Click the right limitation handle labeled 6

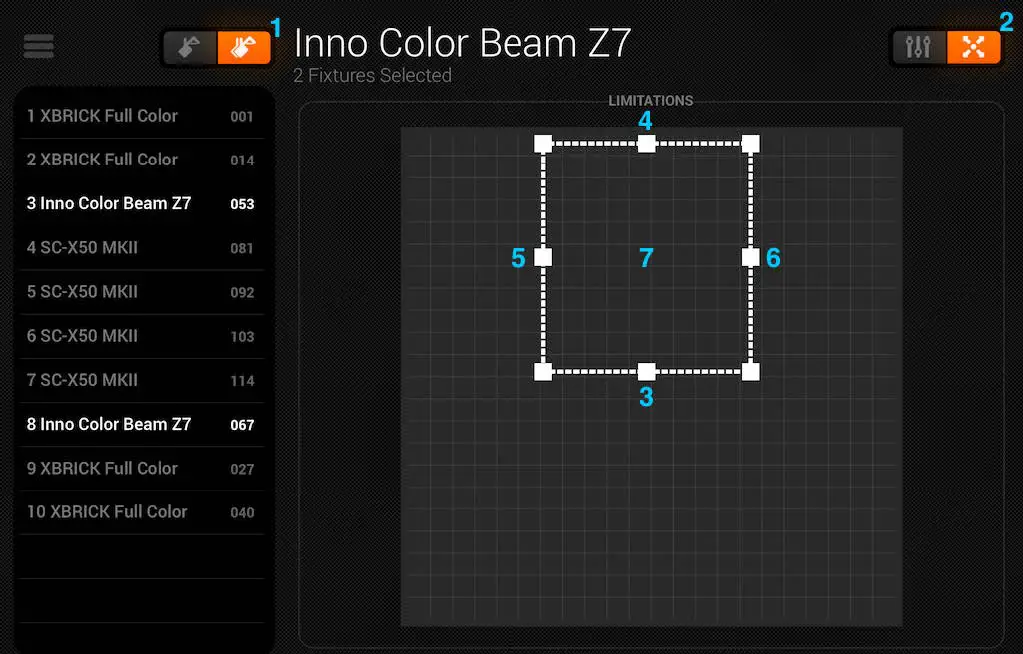750,257
